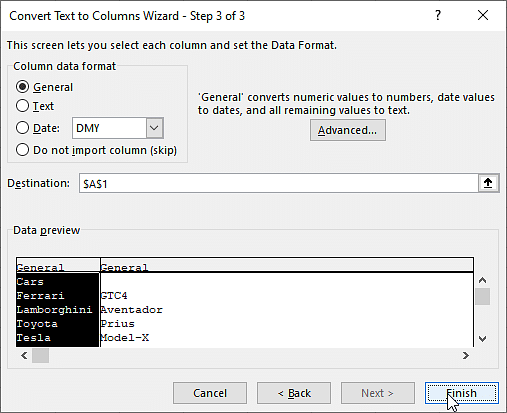Click Aventador in the second column
The width and height of the screenshot is (507, 413).
pyautogui.click(x=132, y=310)
